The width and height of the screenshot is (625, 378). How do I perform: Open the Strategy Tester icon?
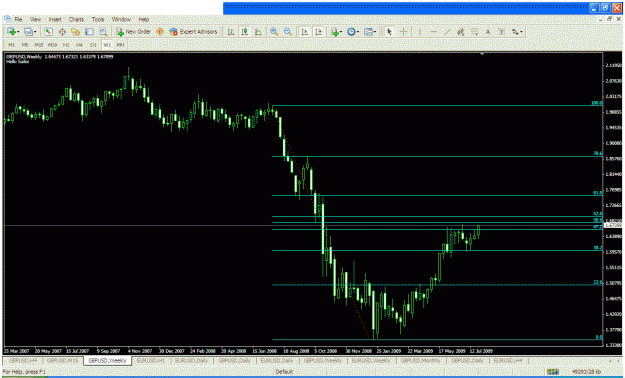(103, 32)
